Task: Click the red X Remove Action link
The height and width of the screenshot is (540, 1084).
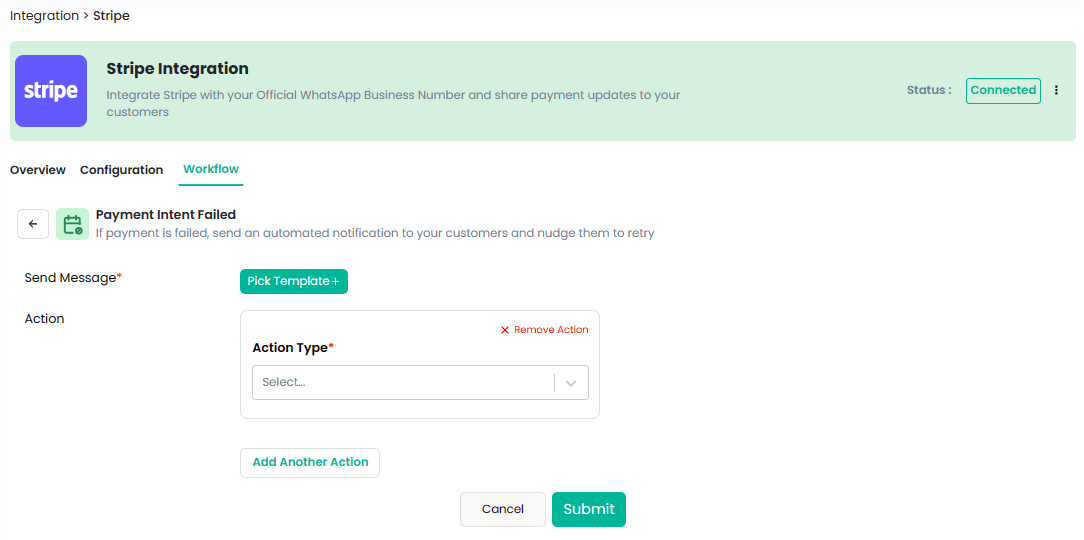Action: (x=544, y=330)
